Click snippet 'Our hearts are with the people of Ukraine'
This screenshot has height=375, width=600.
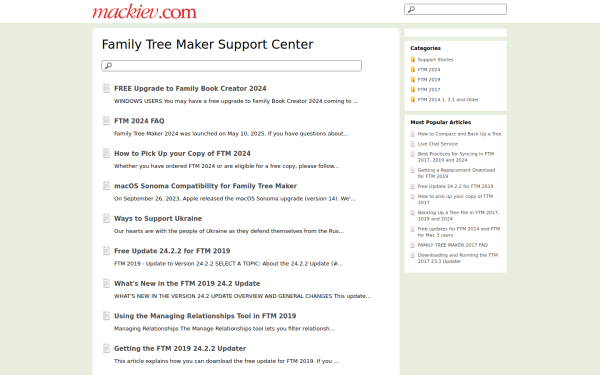[x=229, y=231]
